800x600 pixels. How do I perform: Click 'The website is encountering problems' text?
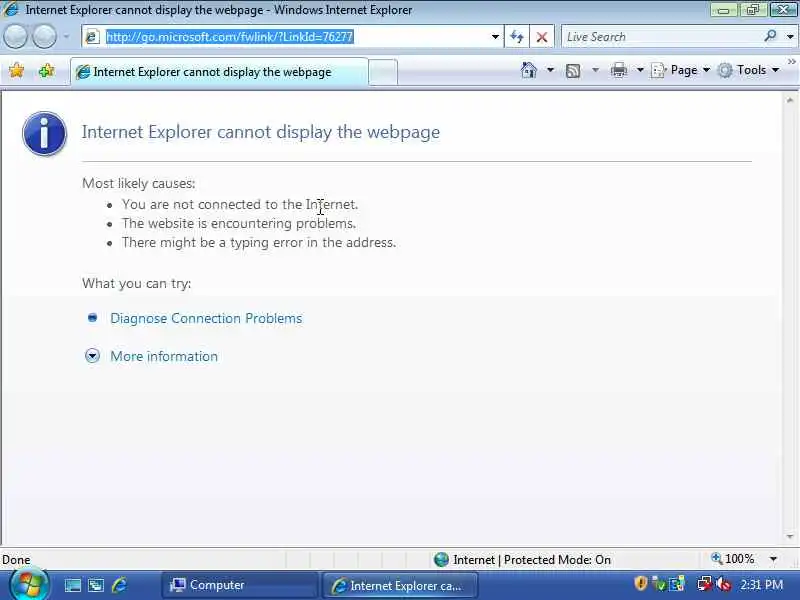(x=239, y=223)
